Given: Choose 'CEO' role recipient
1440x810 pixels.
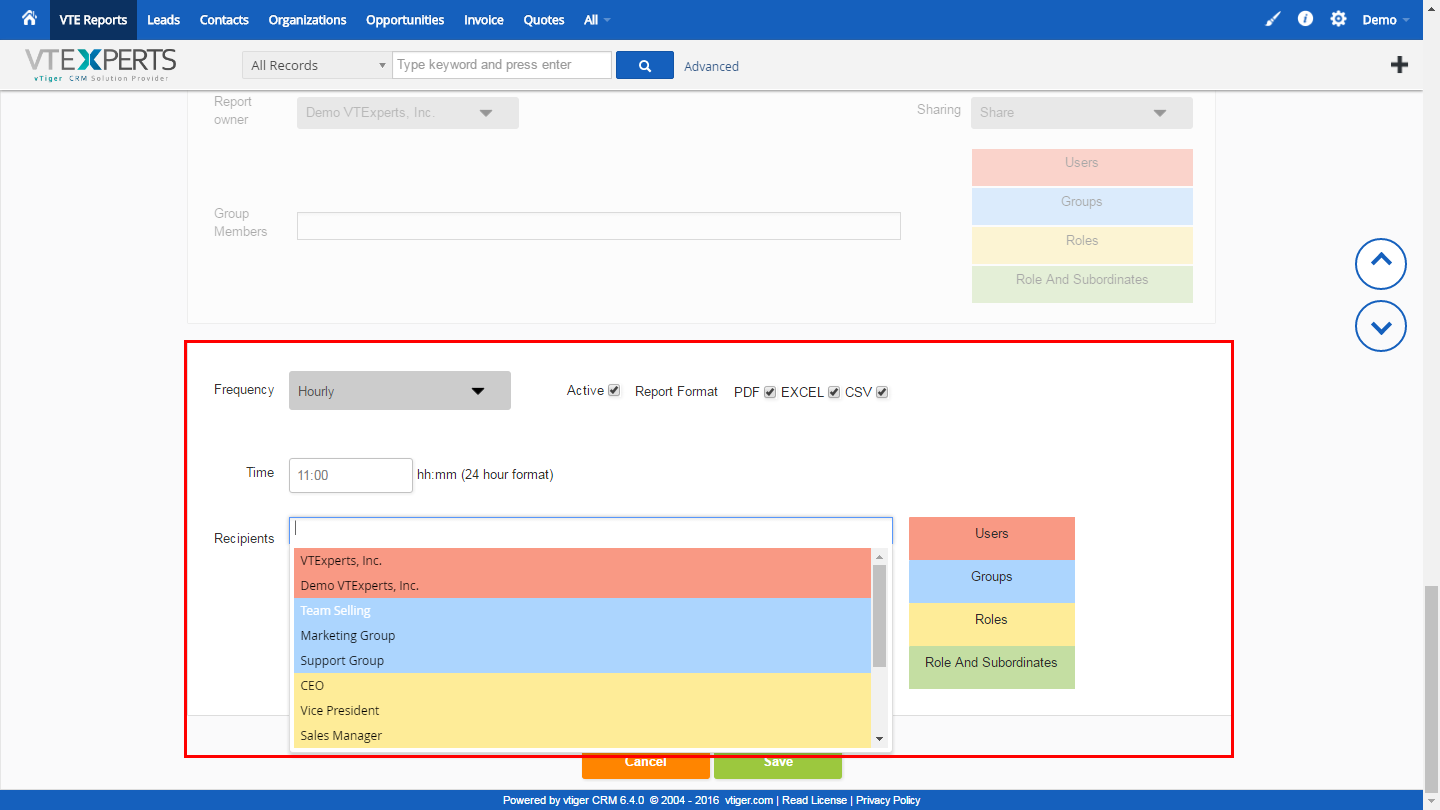Looking at the screenshot, I should [582, 686].
